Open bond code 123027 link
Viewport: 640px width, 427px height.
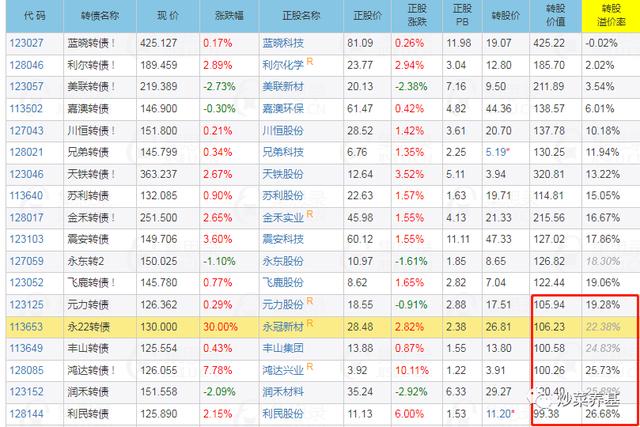click(27, 43)
